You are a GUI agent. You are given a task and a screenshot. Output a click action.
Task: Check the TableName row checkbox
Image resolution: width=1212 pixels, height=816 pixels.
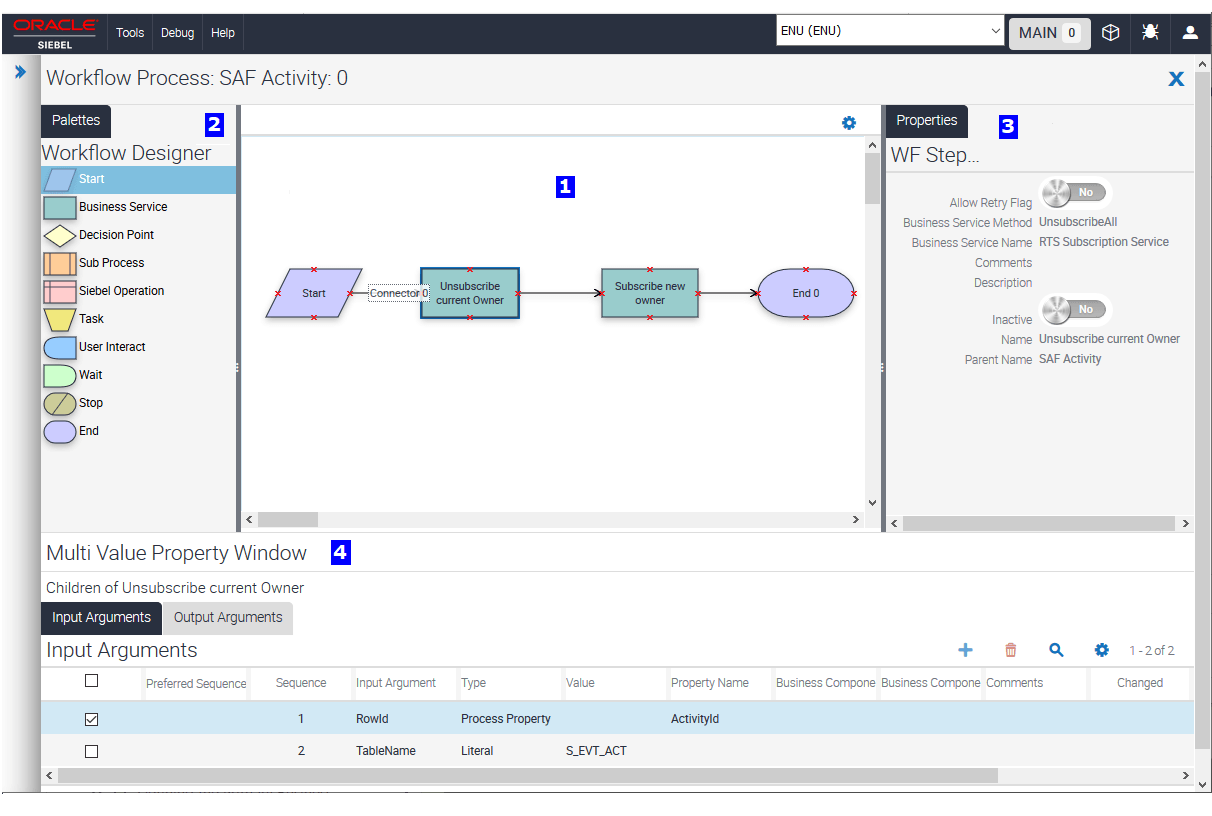92,751
